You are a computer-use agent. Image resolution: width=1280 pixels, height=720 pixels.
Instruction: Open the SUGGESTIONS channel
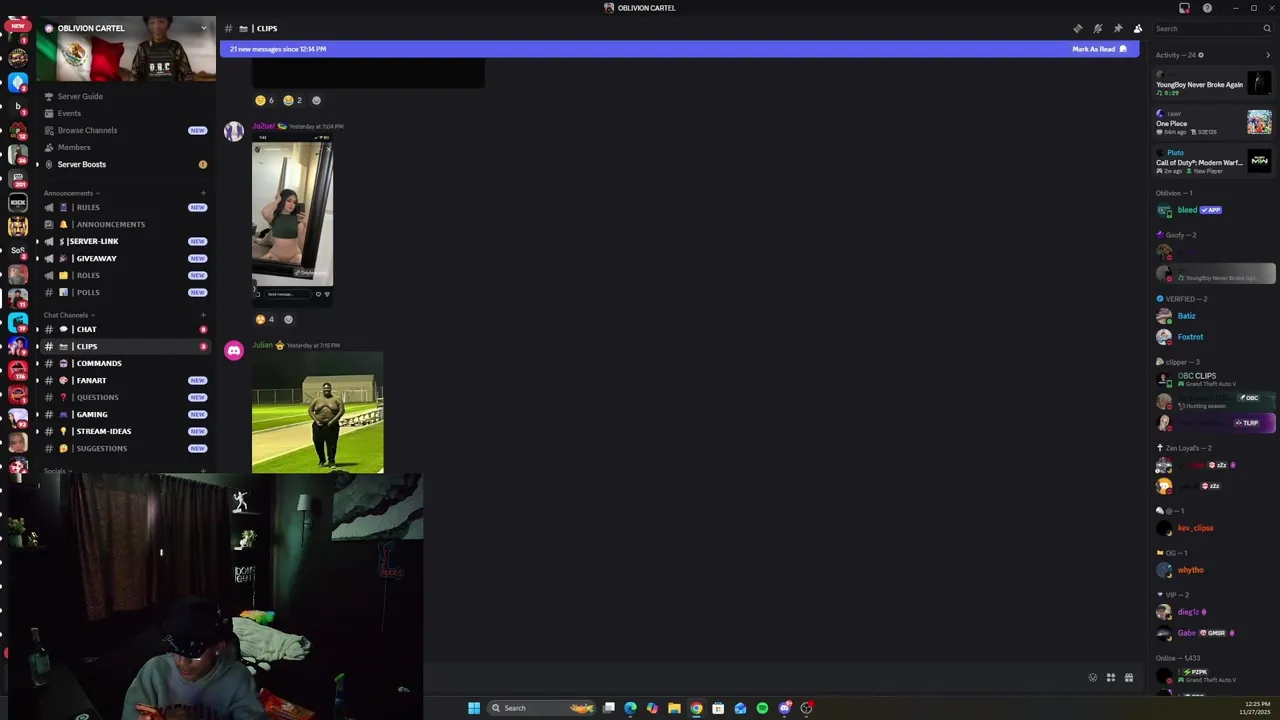(126, 448)
